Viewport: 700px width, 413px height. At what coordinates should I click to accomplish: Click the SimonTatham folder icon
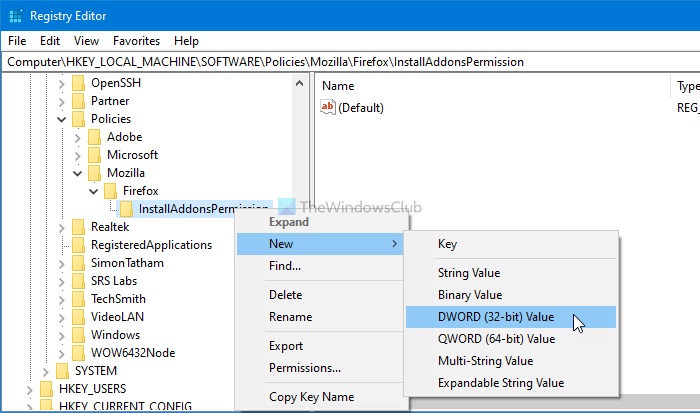[79, 263]
